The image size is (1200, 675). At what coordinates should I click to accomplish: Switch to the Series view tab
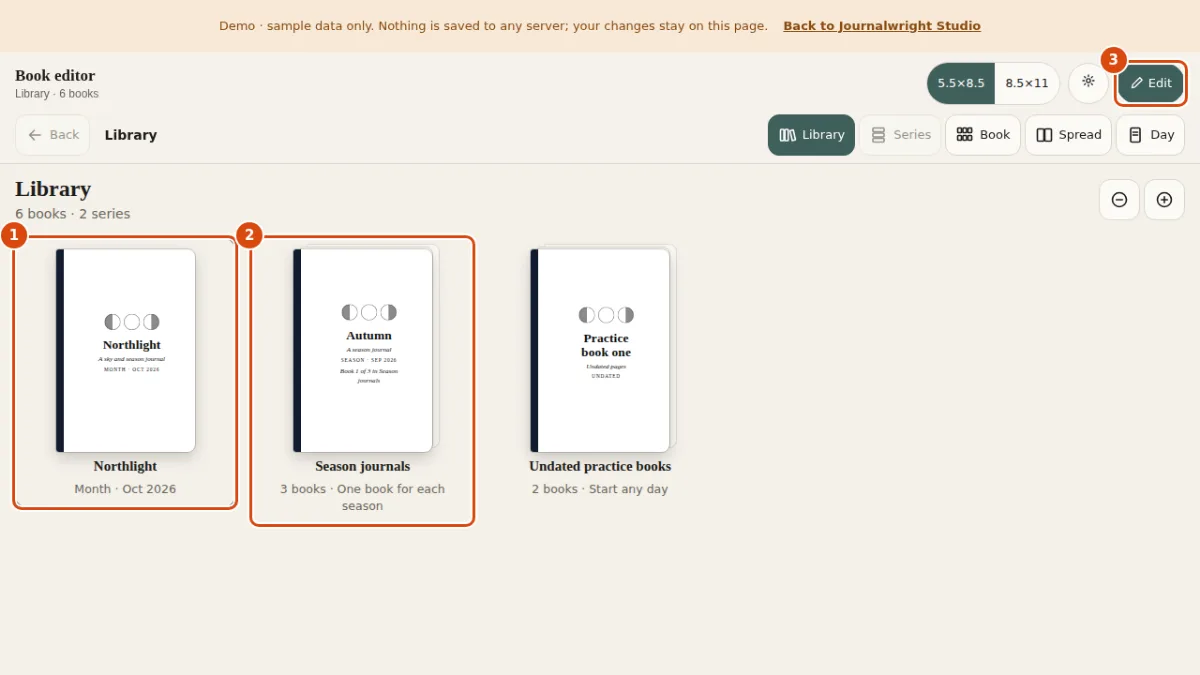click(900, 135)
